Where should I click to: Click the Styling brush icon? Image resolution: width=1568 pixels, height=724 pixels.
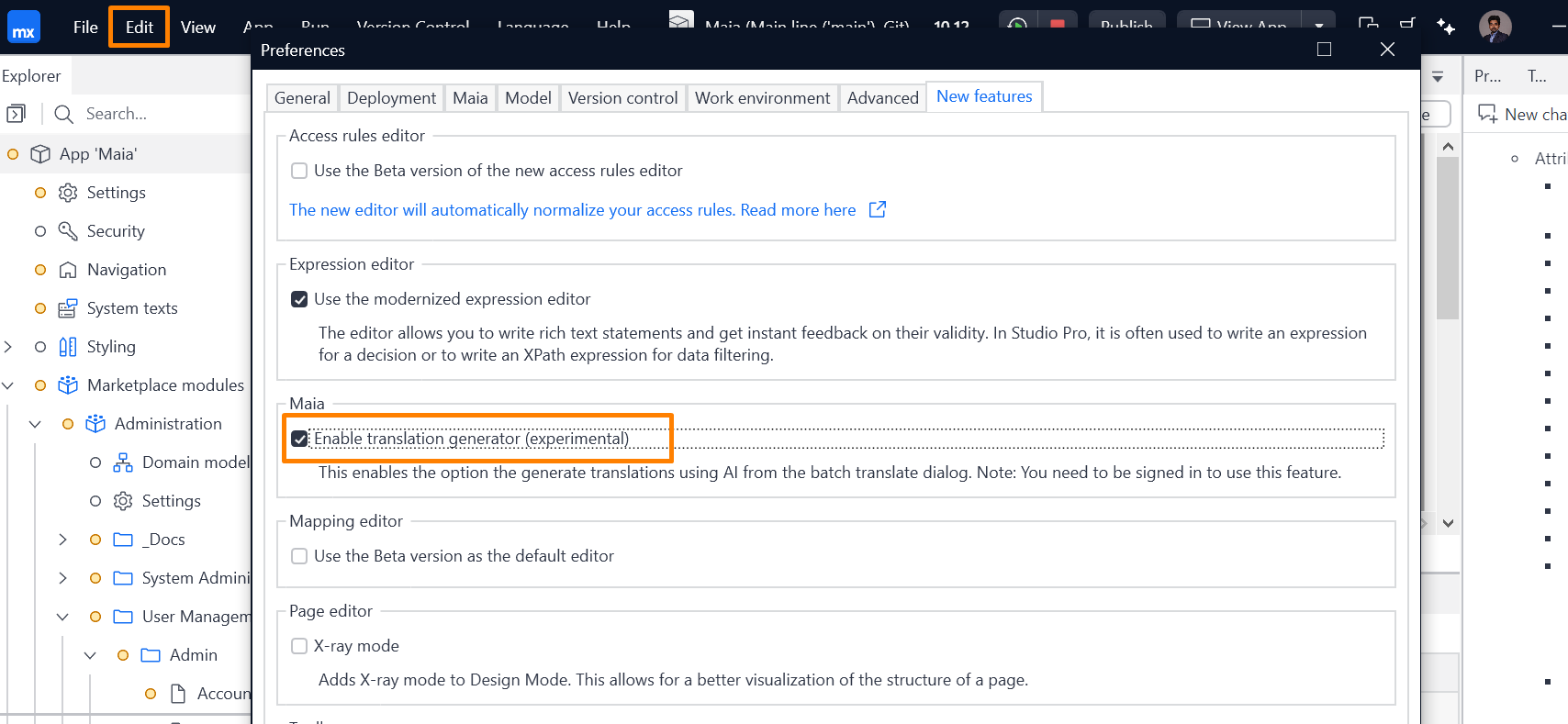pyautogui.click(x=68, y=347)
